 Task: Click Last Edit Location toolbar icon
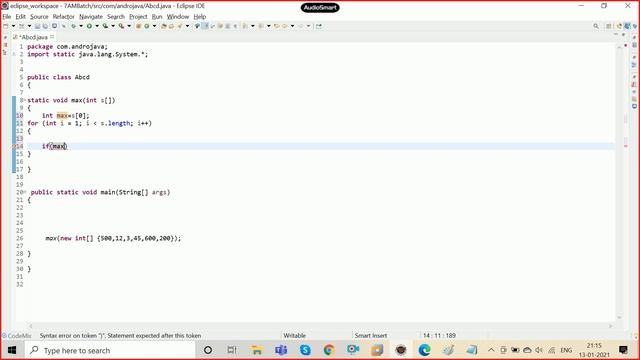tap(277, 26)
